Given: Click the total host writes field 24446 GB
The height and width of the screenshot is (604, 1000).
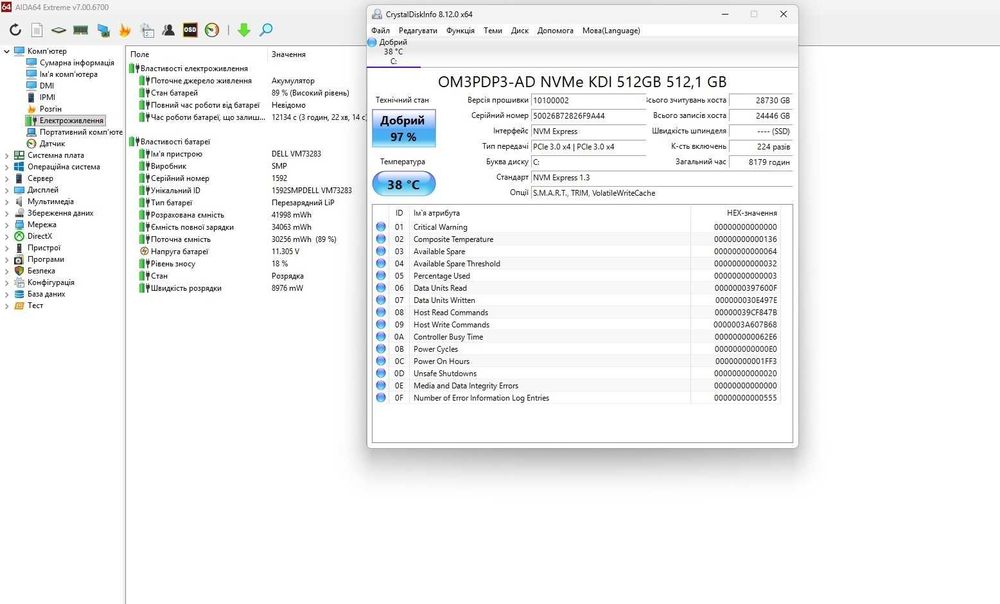Looking at the screenshot, I should tap(760, 115).
